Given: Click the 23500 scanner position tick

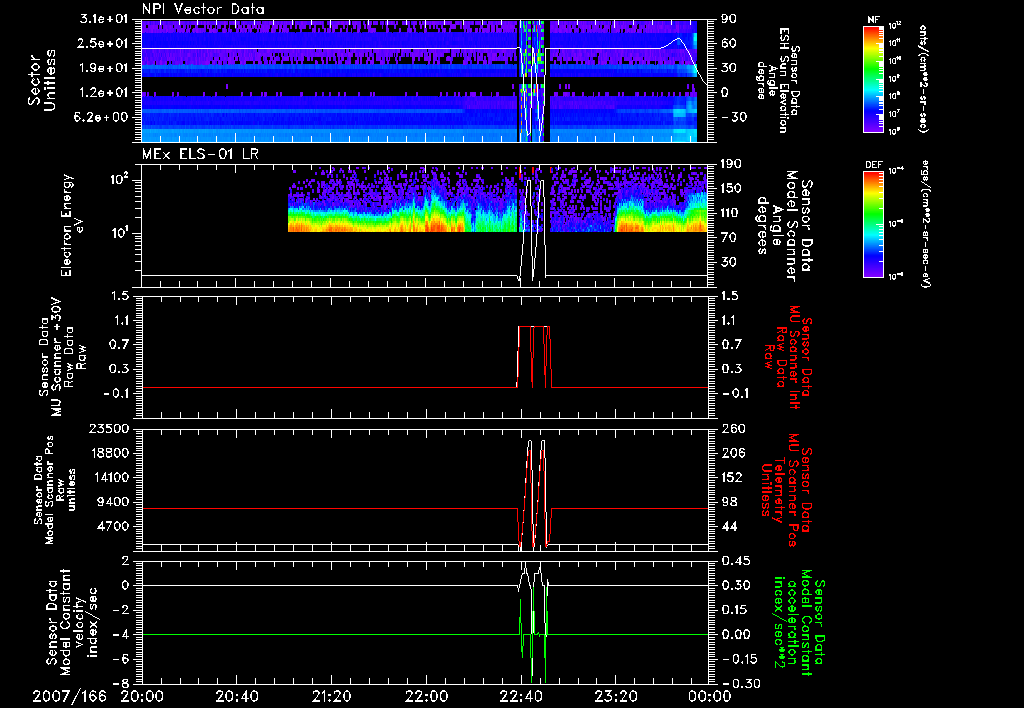Looking at the screenshot, I should tap(111, 429).
